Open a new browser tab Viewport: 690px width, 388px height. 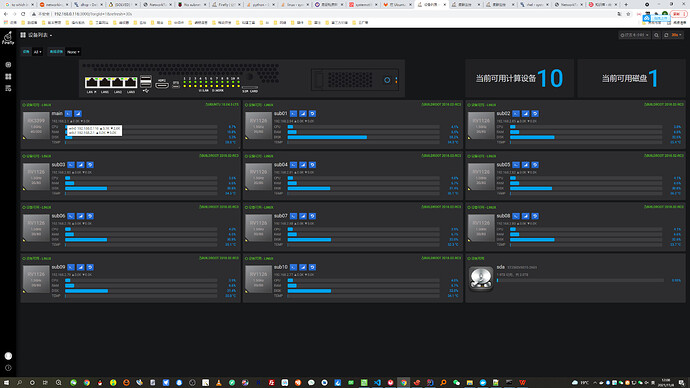[626, 4]
